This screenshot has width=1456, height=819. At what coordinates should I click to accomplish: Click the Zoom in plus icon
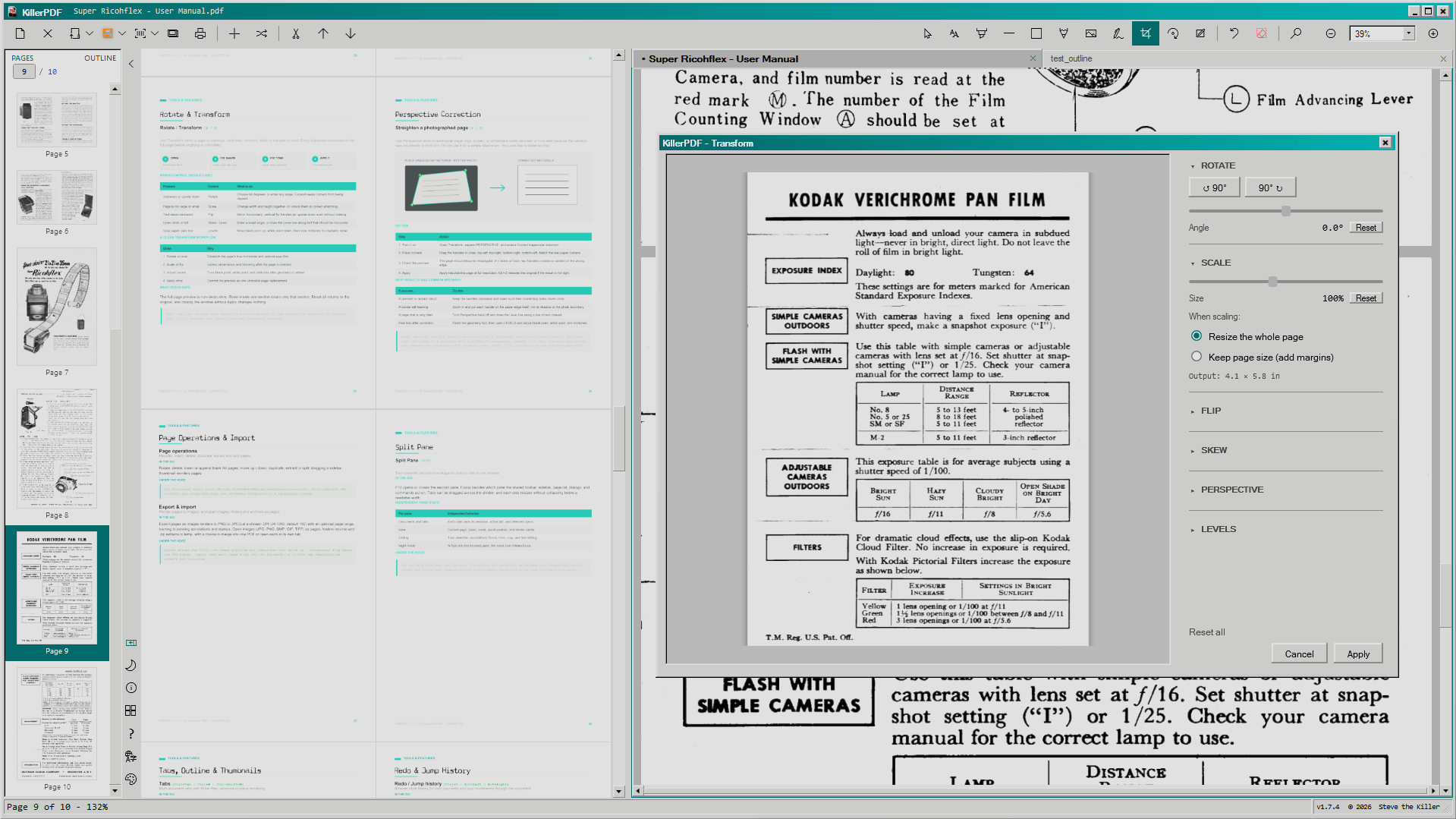click(x=1433, y=33)
